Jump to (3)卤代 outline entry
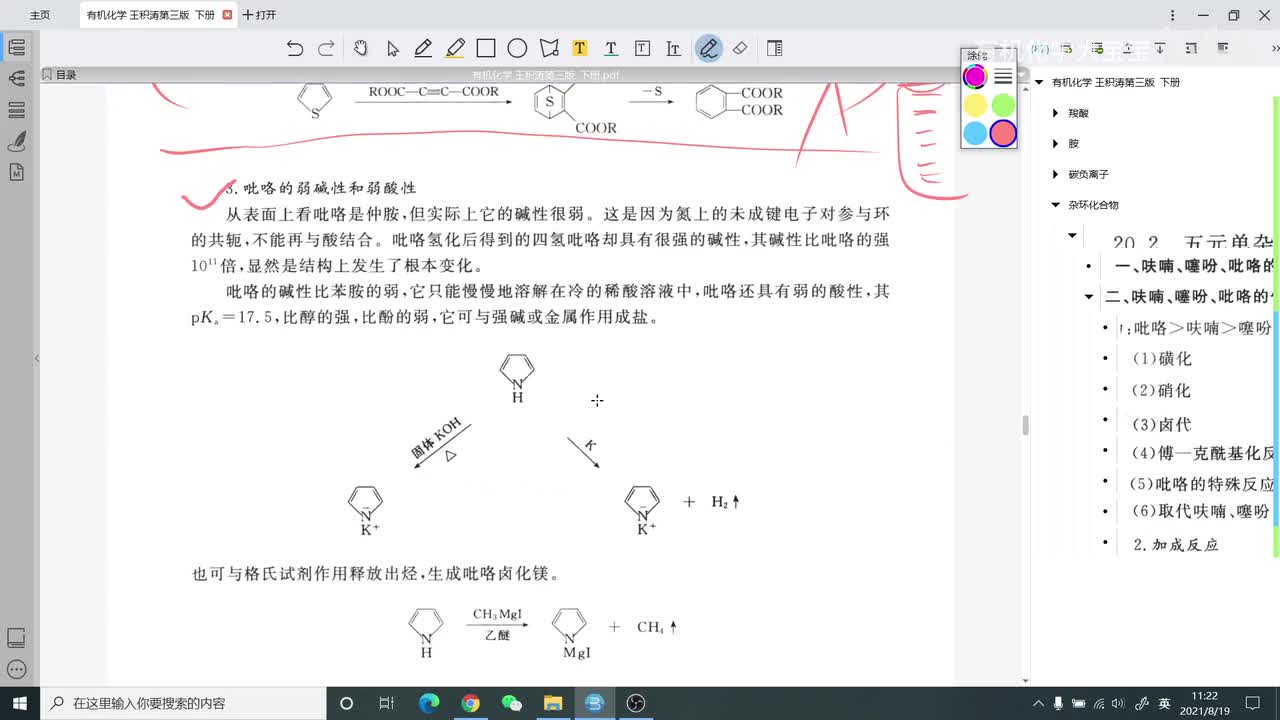Viewport: 1280px width, 720px height. point(1161,424)
